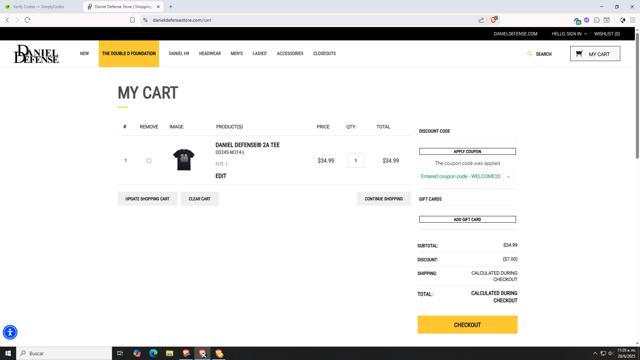Click the EDIT link under the 2A Tee
This screenshot has width=640, height=360.
pos(221,176)
